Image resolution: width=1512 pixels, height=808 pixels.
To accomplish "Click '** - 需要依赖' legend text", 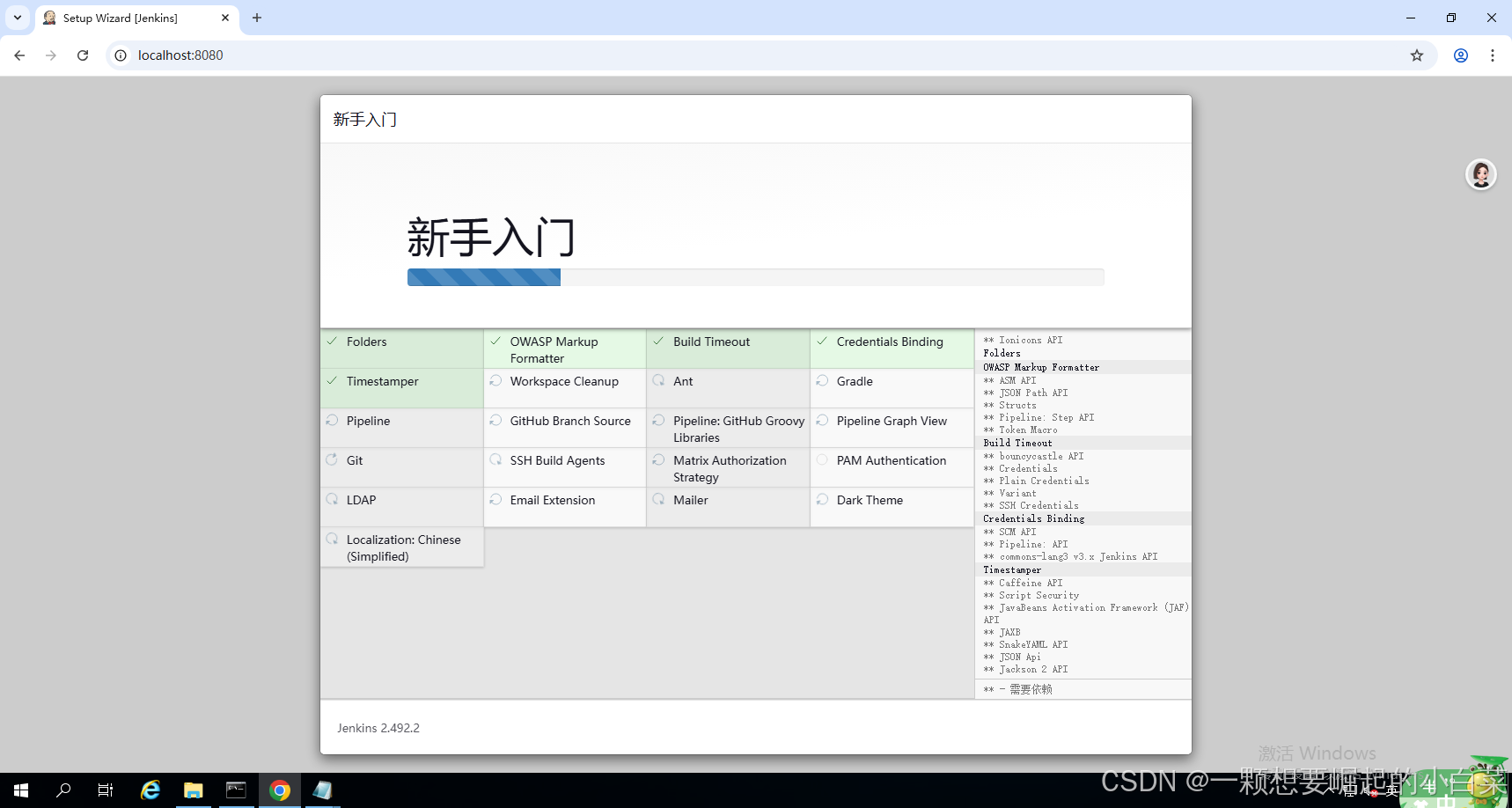I will click(x=1017, y=689).
